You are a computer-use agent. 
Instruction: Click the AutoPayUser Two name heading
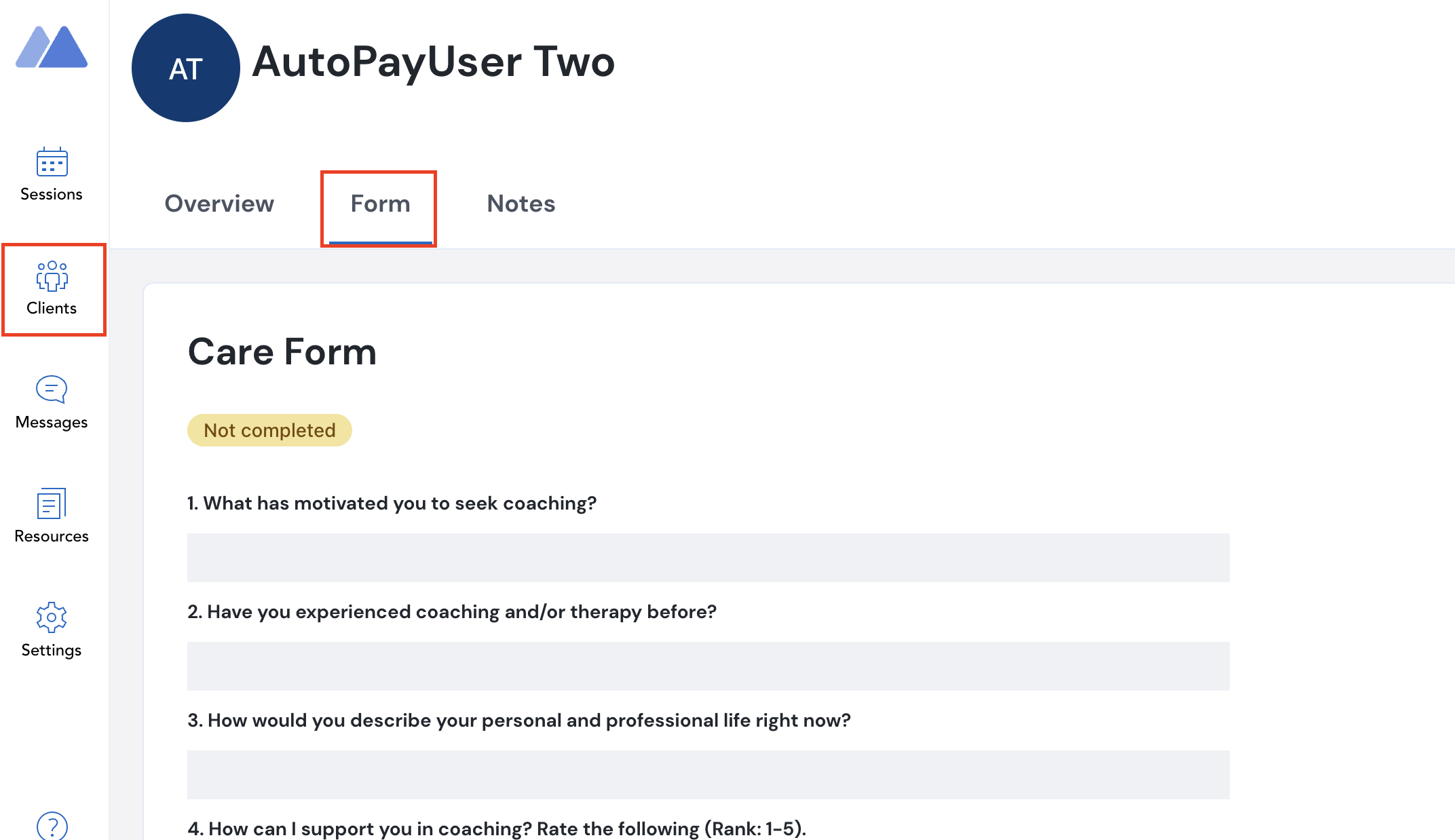(433, 62)
